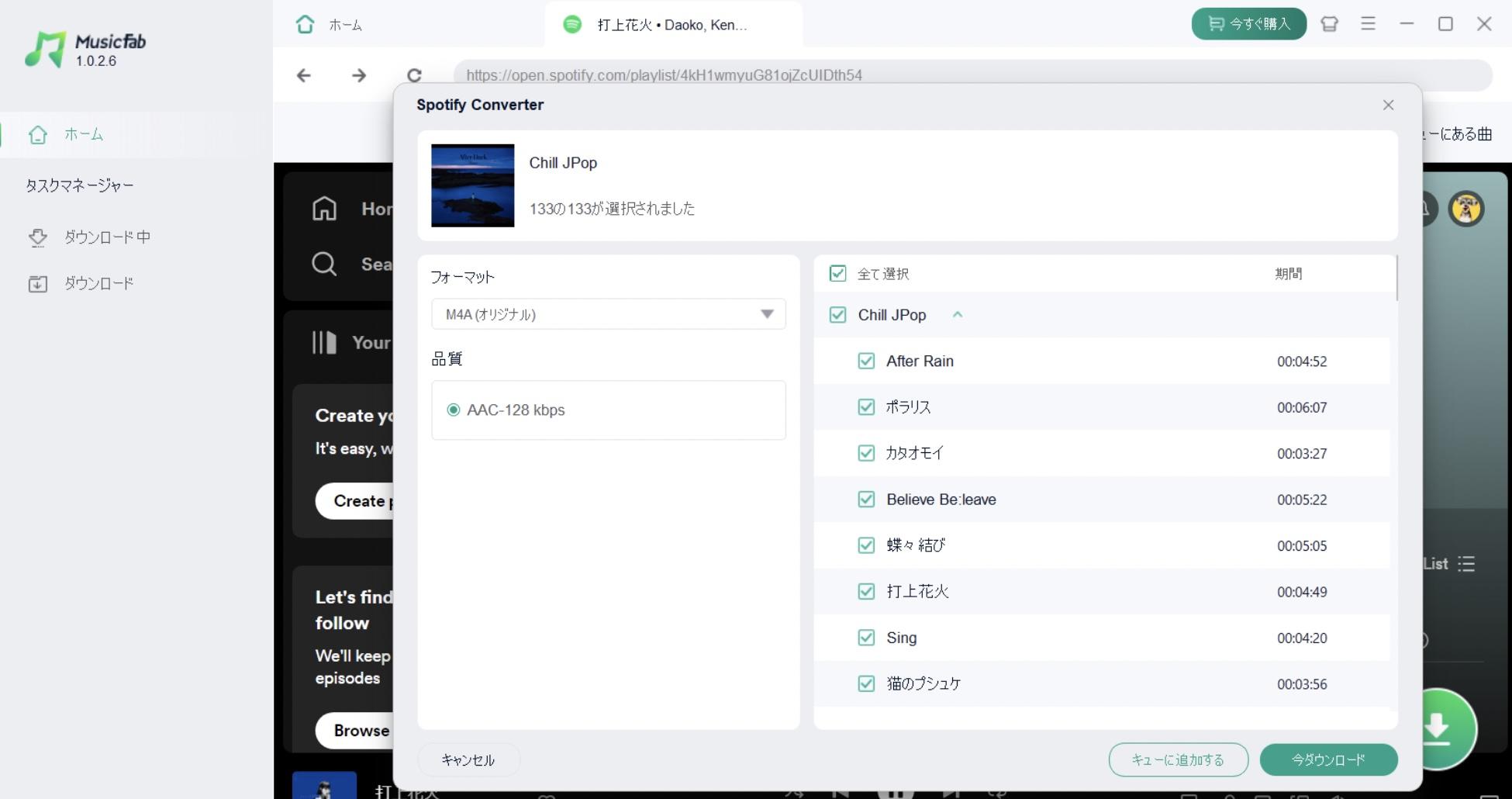This screenshot has height=799, width=1512.
Task: Uncheck the 猫のプシュケ track
Action: click(866, 683)
